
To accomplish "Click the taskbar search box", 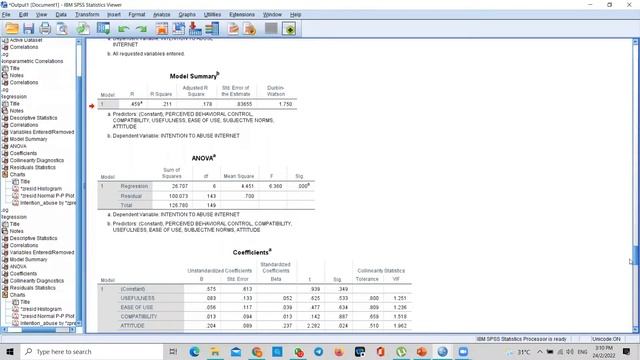I will pos(91,351).
